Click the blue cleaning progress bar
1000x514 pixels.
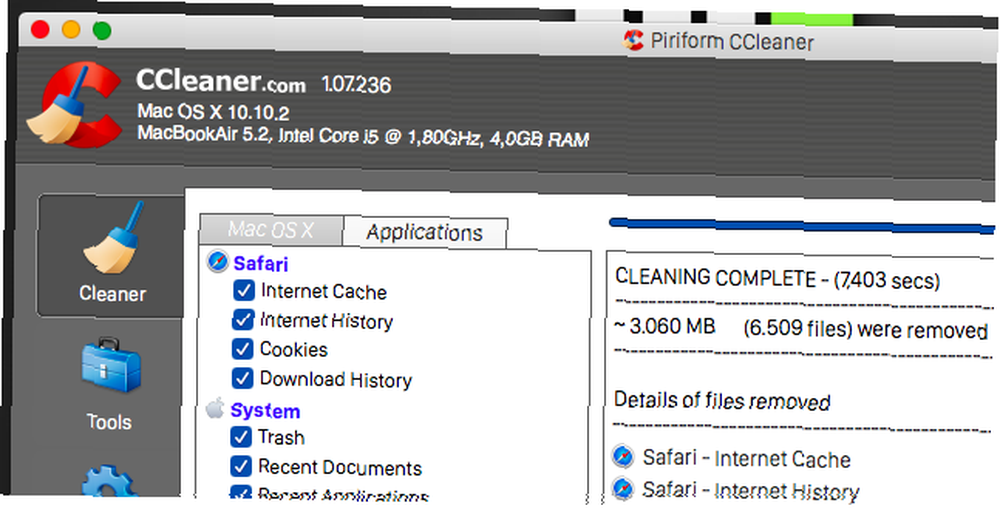802,224
